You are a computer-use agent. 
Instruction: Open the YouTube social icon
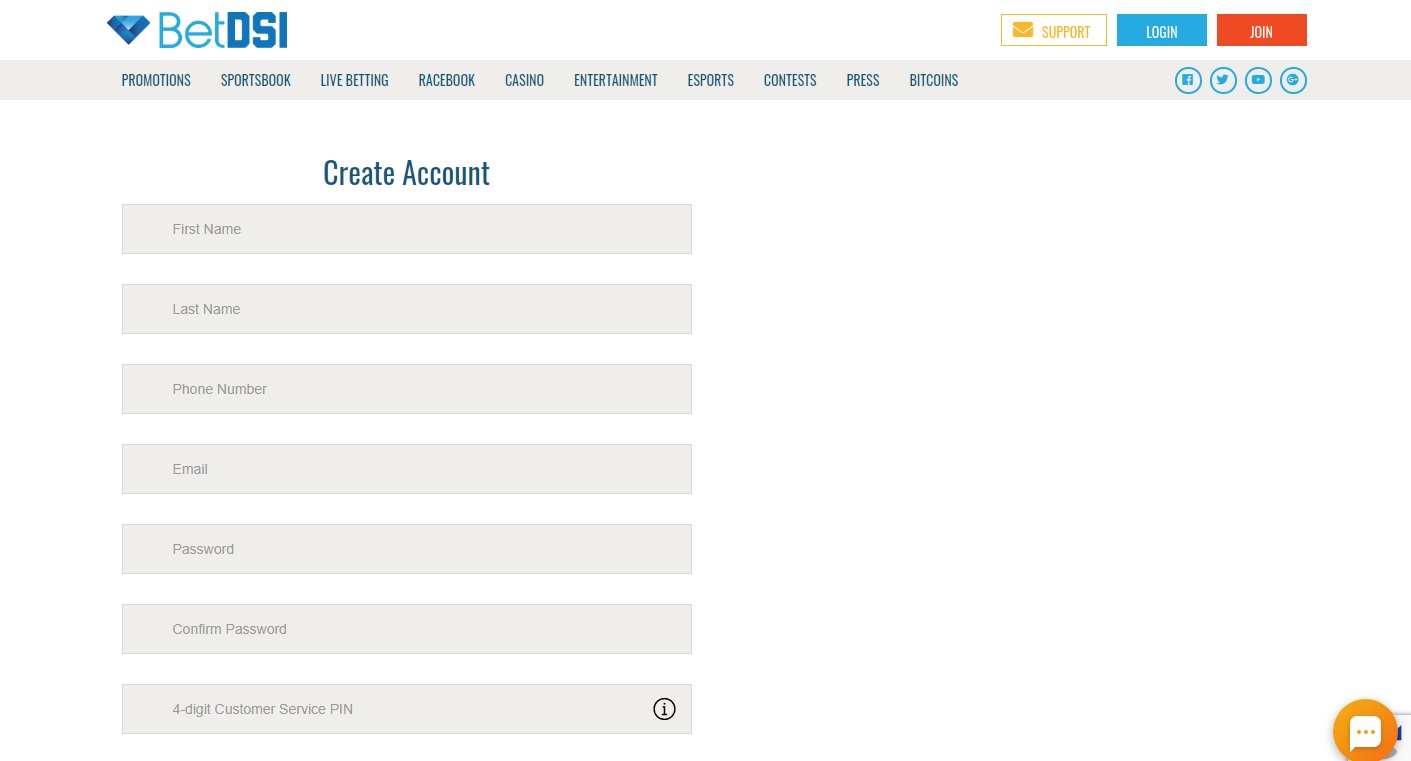point(1258,80)
